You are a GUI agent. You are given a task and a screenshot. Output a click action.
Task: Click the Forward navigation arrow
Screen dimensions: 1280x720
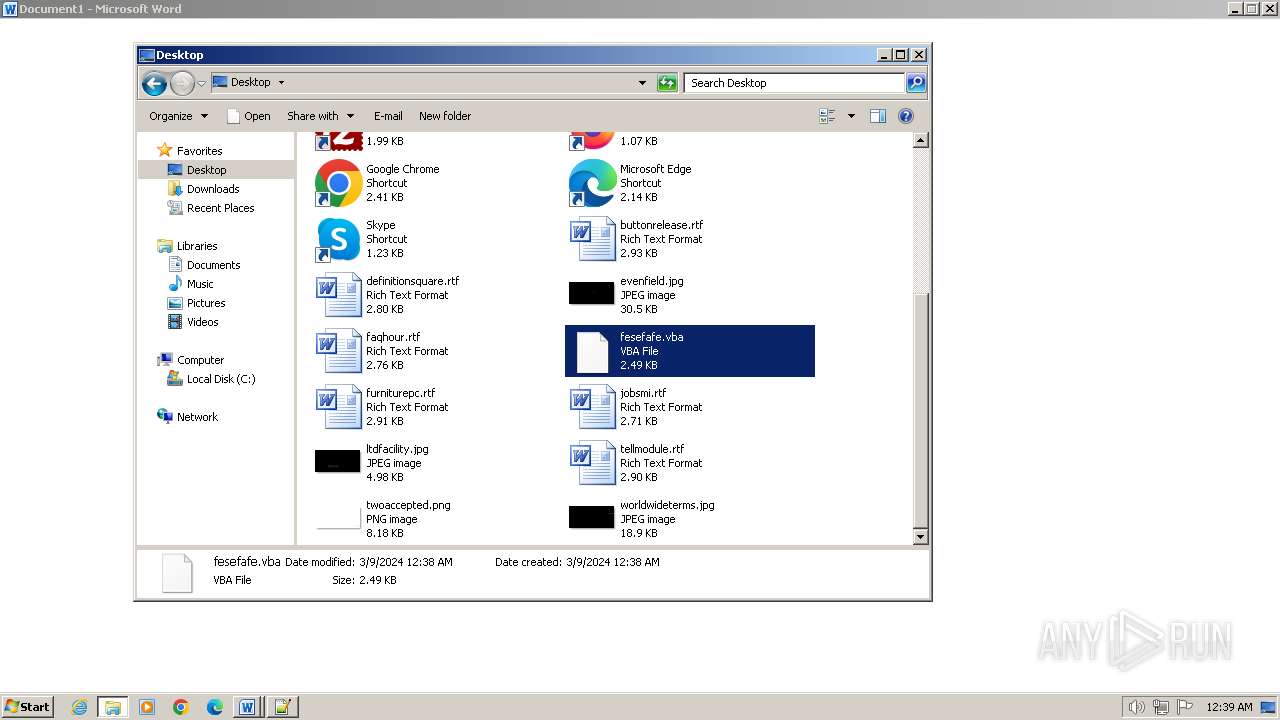pos(182,83)
